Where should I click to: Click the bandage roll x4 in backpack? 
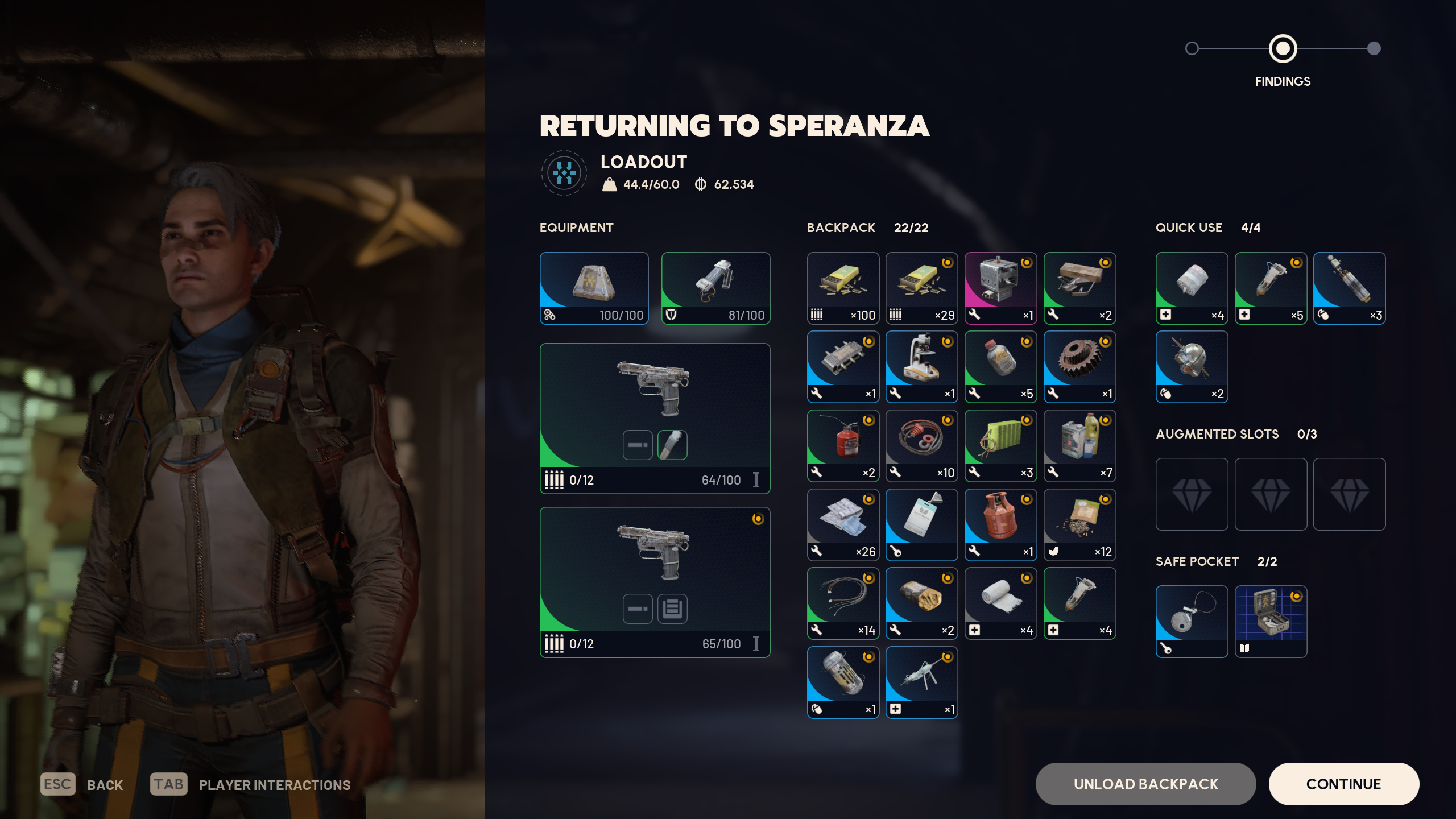click(x=1000, y=603)
